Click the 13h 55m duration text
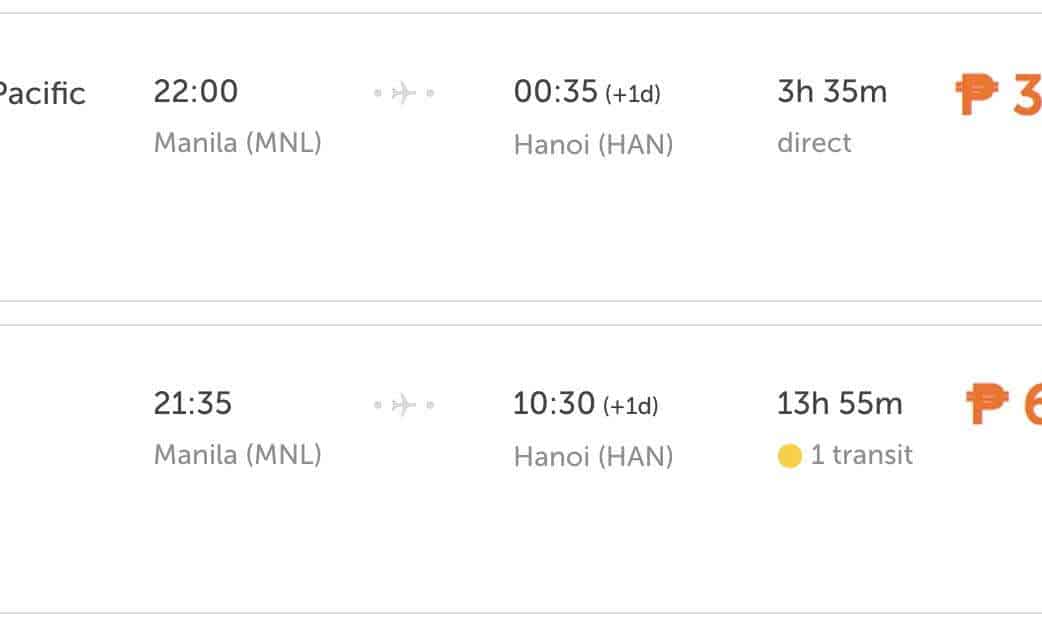1042x631 pixels. click(x=840, y=404)
